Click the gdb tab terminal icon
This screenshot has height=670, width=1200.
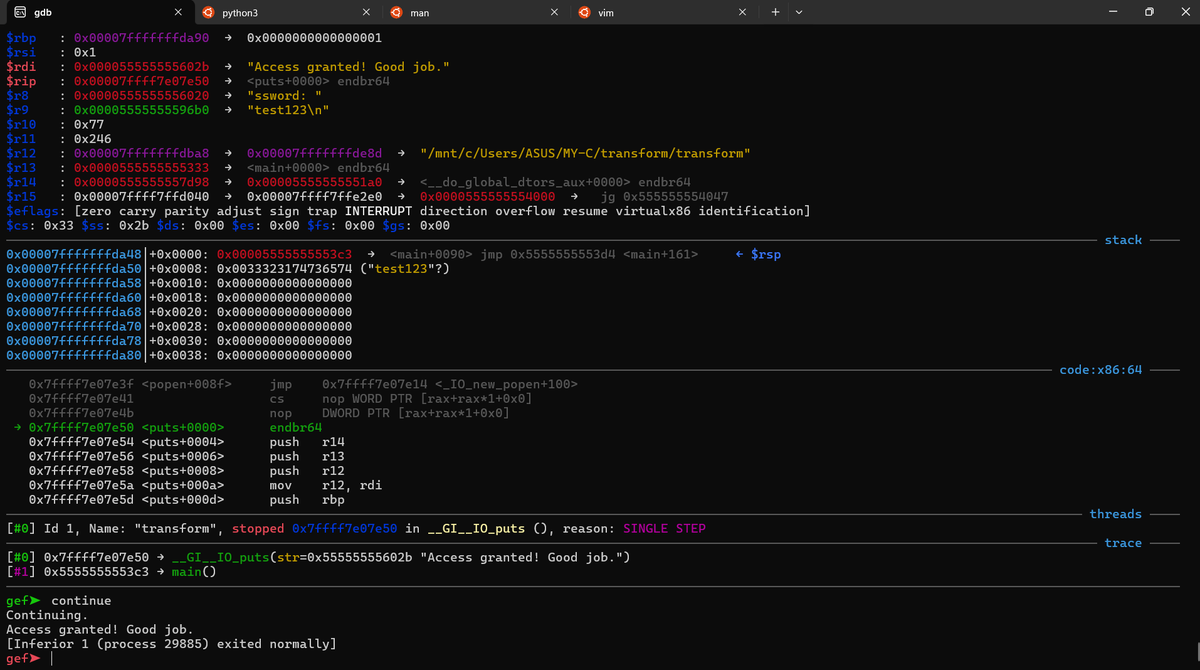pos(20,12)
